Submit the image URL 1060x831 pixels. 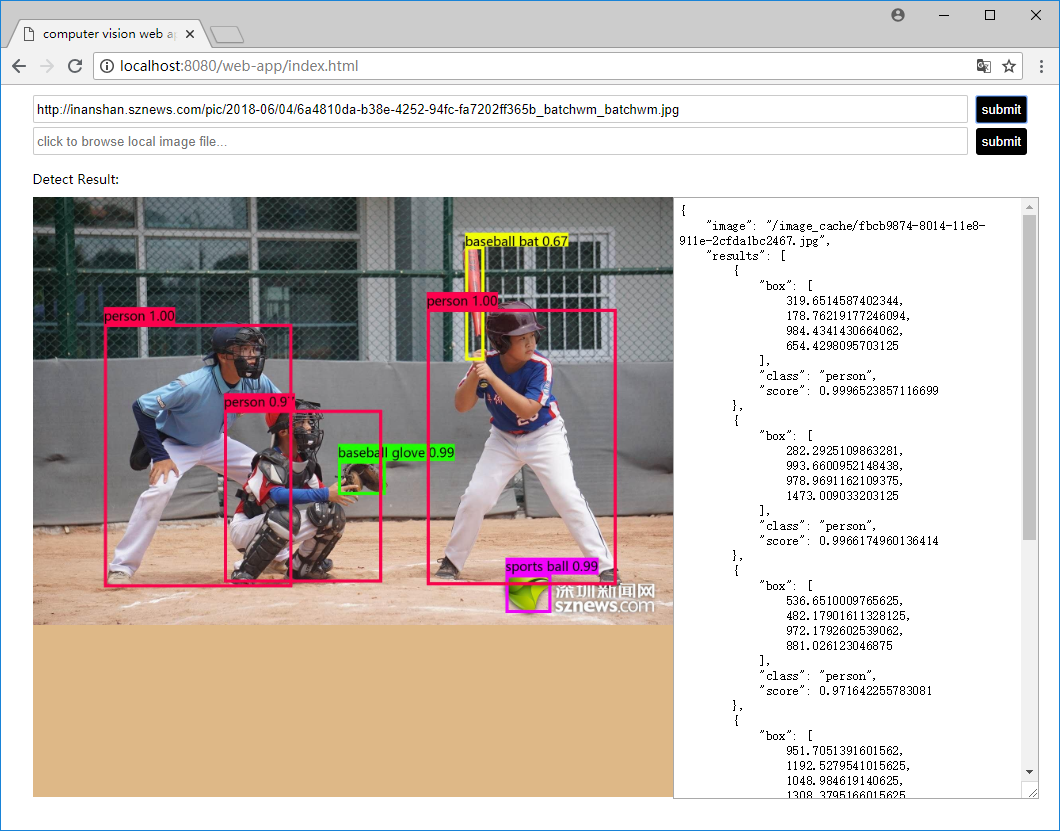[1001, 110]
